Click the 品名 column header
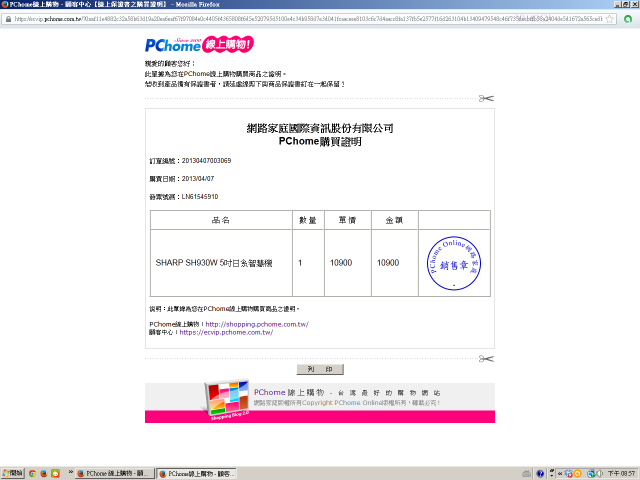Image resolution: width=640 pixels, height=480 pixels. [221, 220]
